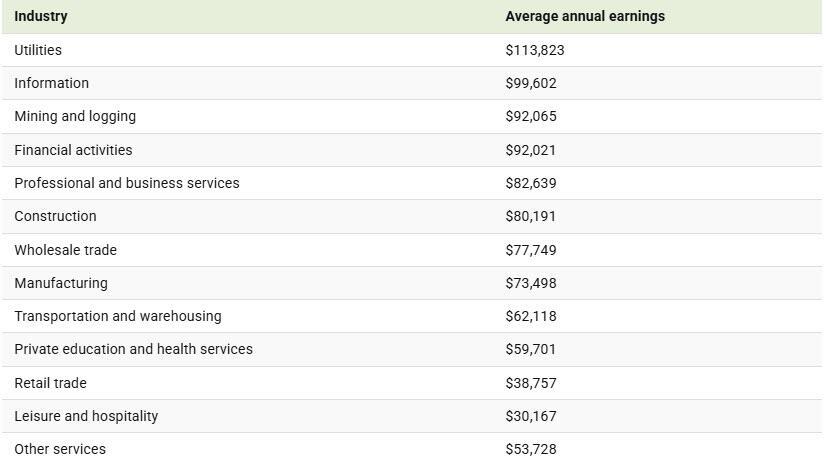Select Transportation and warehousing cell

tap(118, 316)
